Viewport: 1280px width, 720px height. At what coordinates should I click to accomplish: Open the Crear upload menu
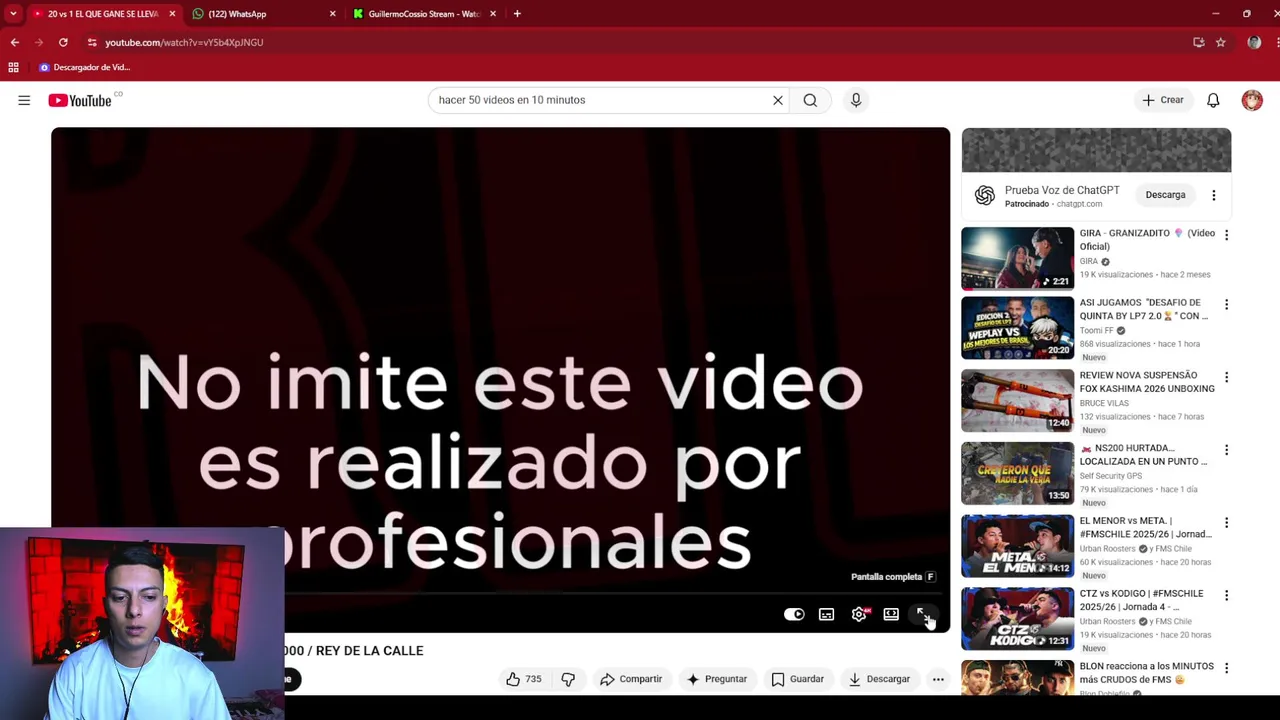point(1164,100)
